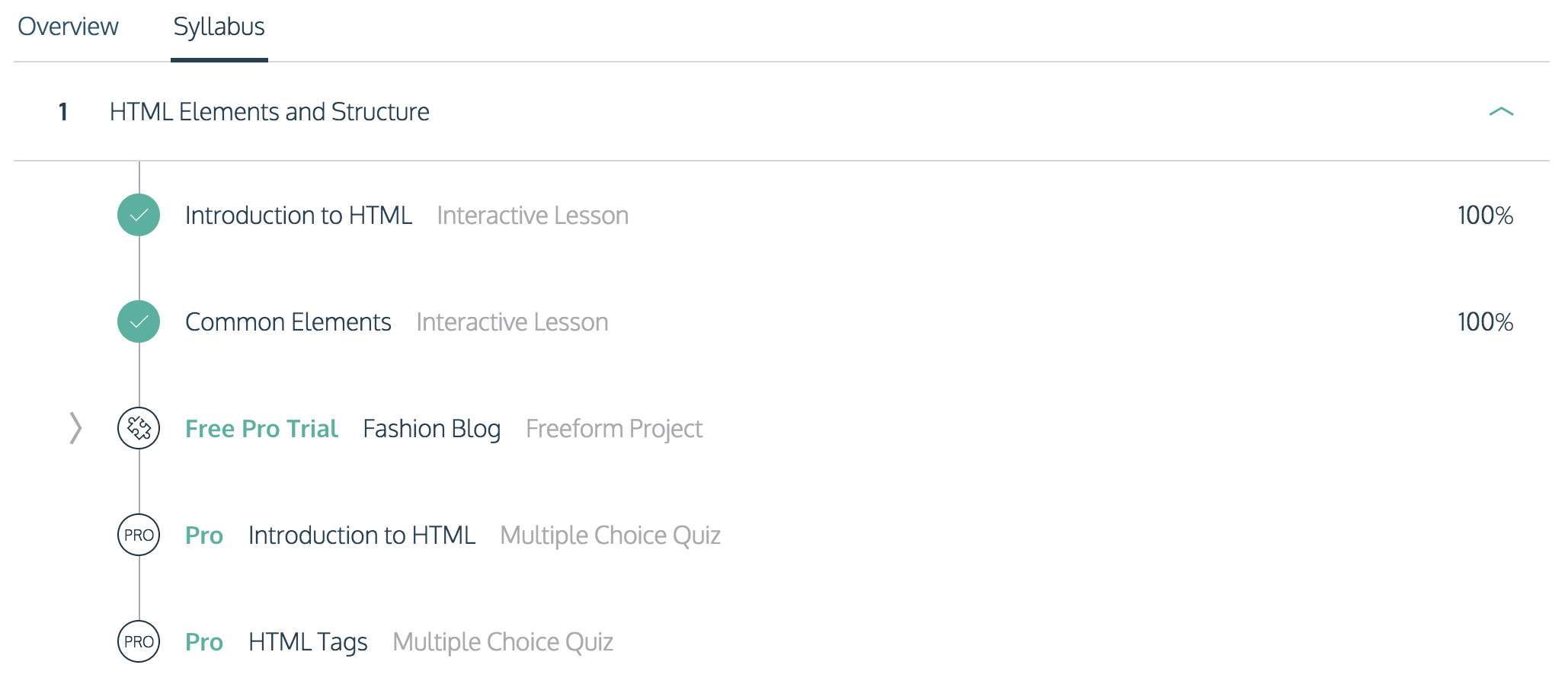The width and height of the screenshot is (1568, 684).
Task: Click the green checkmark beside Introduction to HTML lesson
Action: click(x=139, y=215)
